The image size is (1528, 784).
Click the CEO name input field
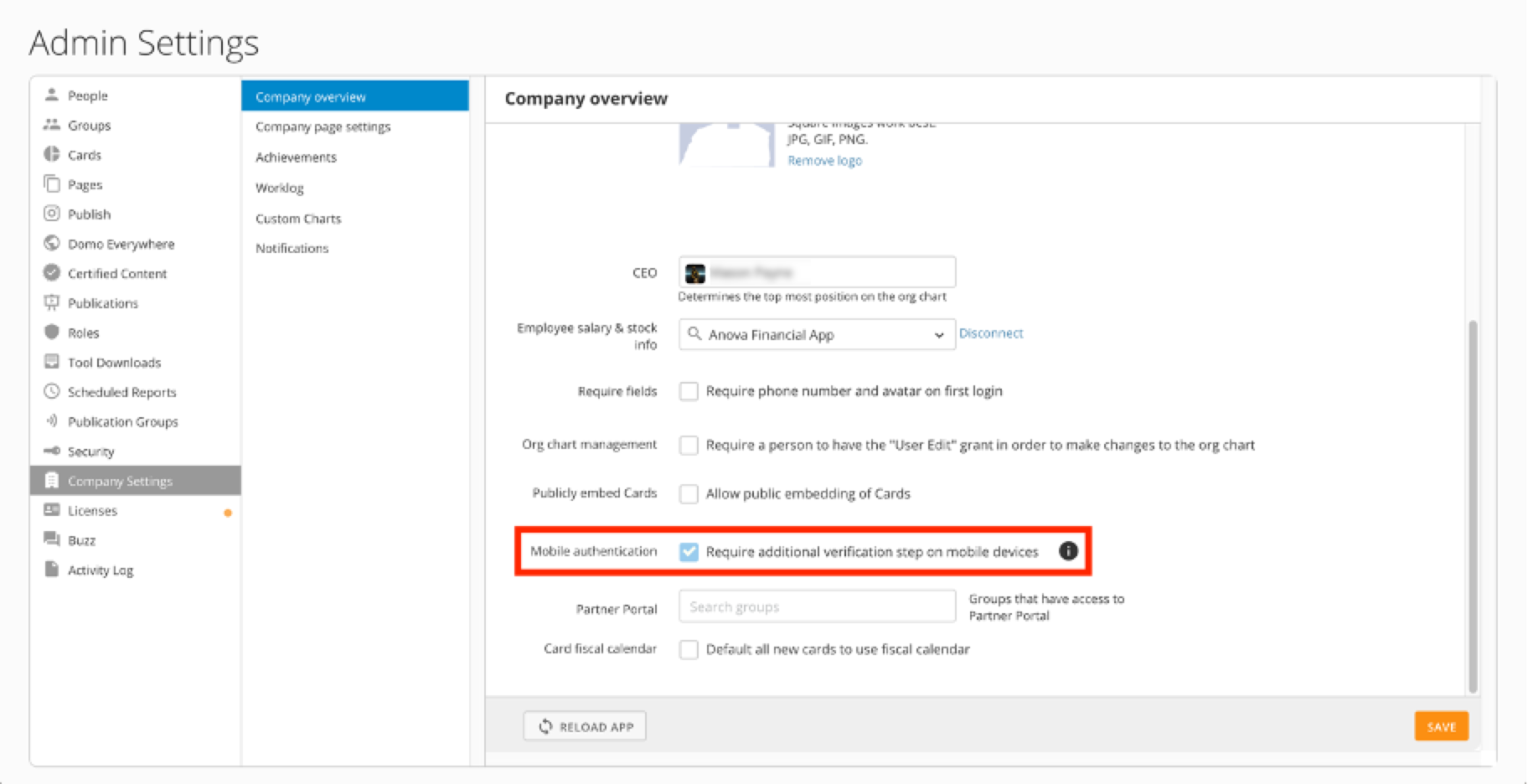pos(817,272)
